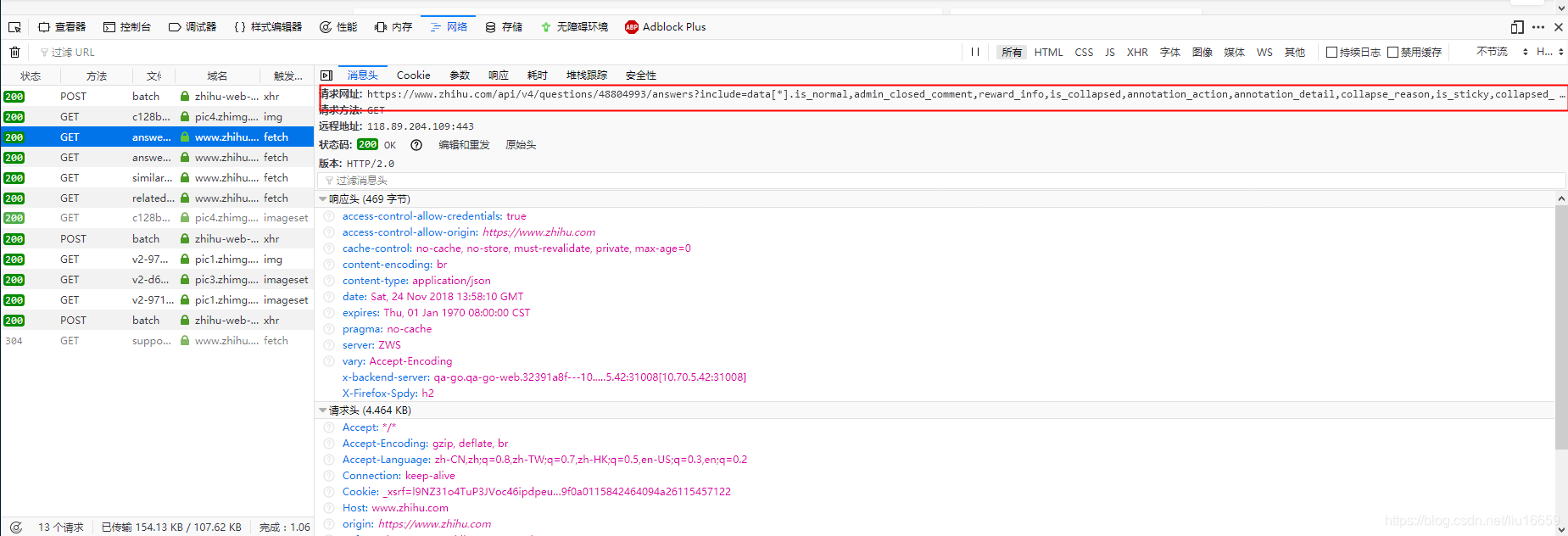Open the 堆栈跟踪 stack trace tab

pos(587,75)
